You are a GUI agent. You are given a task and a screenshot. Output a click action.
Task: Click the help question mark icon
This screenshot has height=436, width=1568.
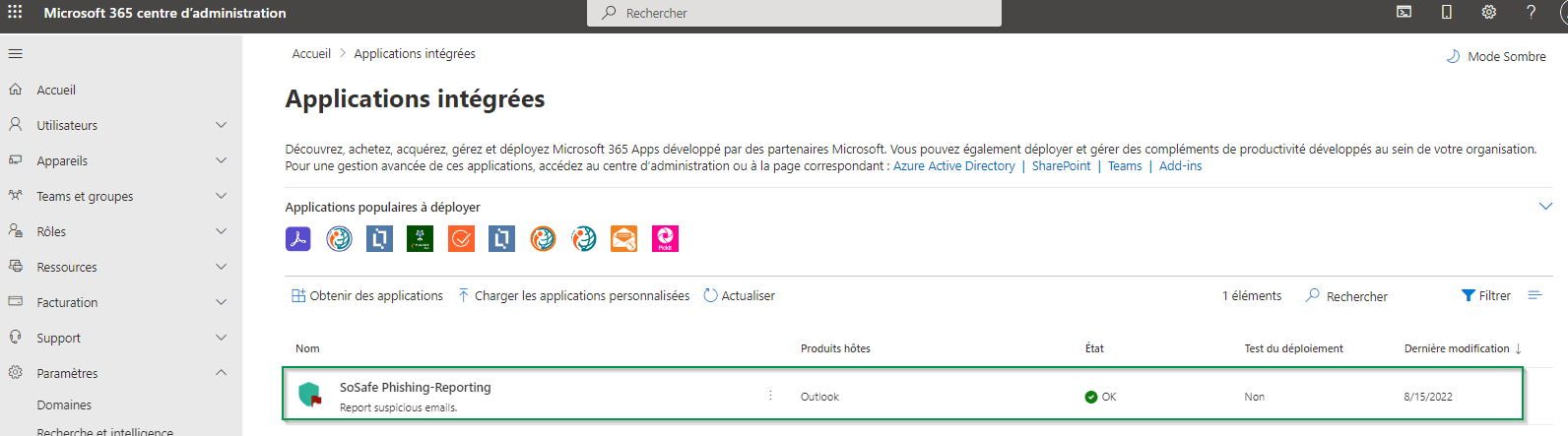coord(1531,13)
